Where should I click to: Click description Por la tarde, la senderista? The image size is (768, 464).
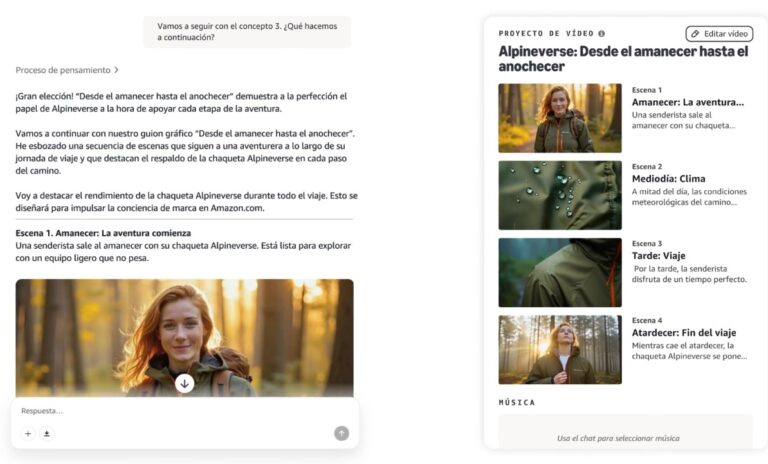[x=689, y=274]
